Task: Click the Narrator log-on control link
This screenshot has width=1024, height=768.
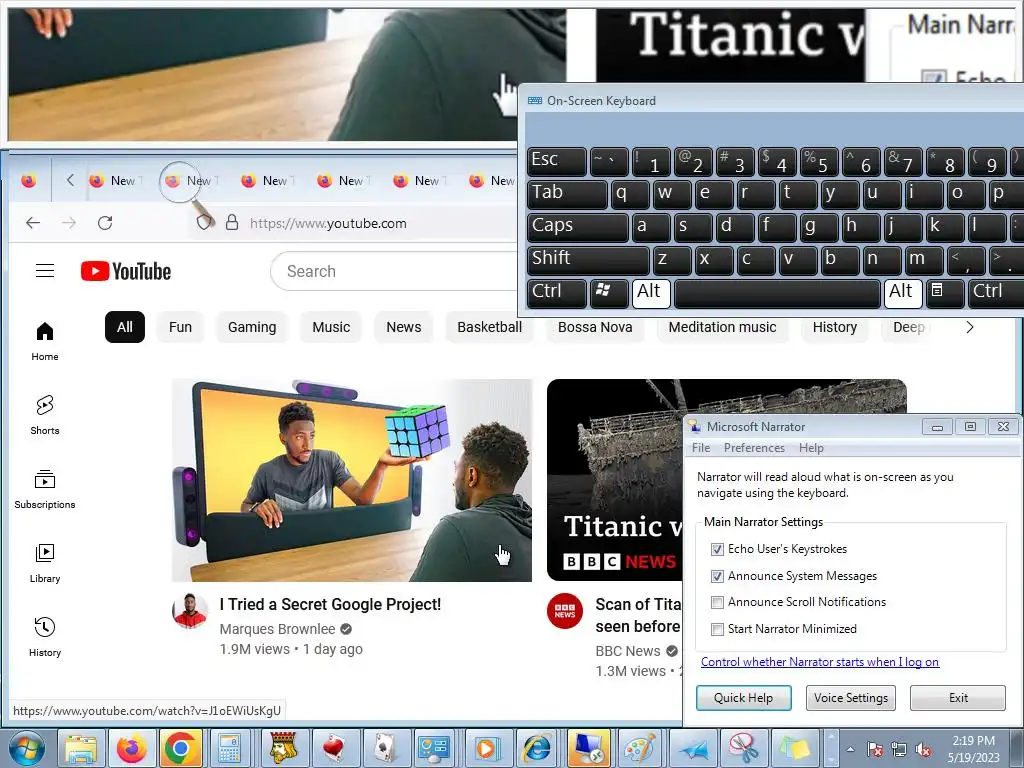Action: 820,662
